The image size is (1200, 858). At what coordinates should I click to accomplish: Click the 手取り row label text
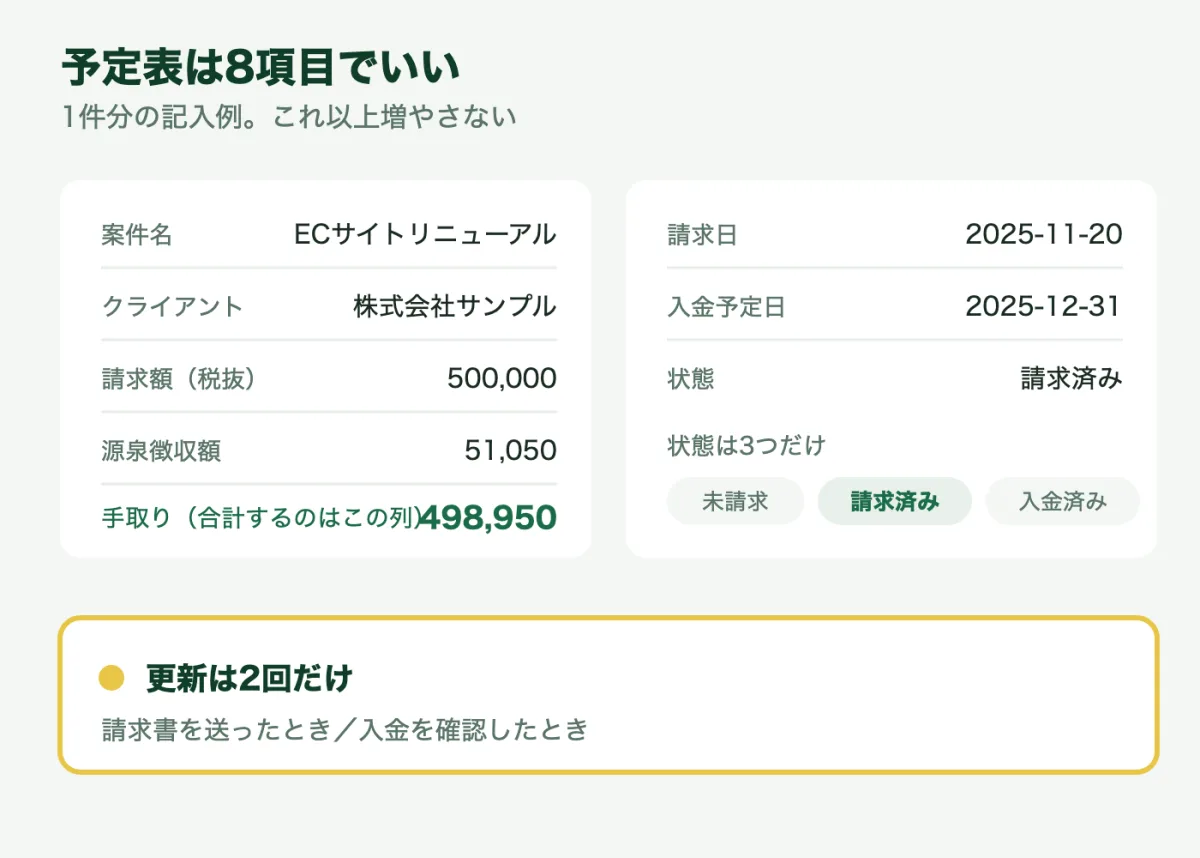[260, 519]
